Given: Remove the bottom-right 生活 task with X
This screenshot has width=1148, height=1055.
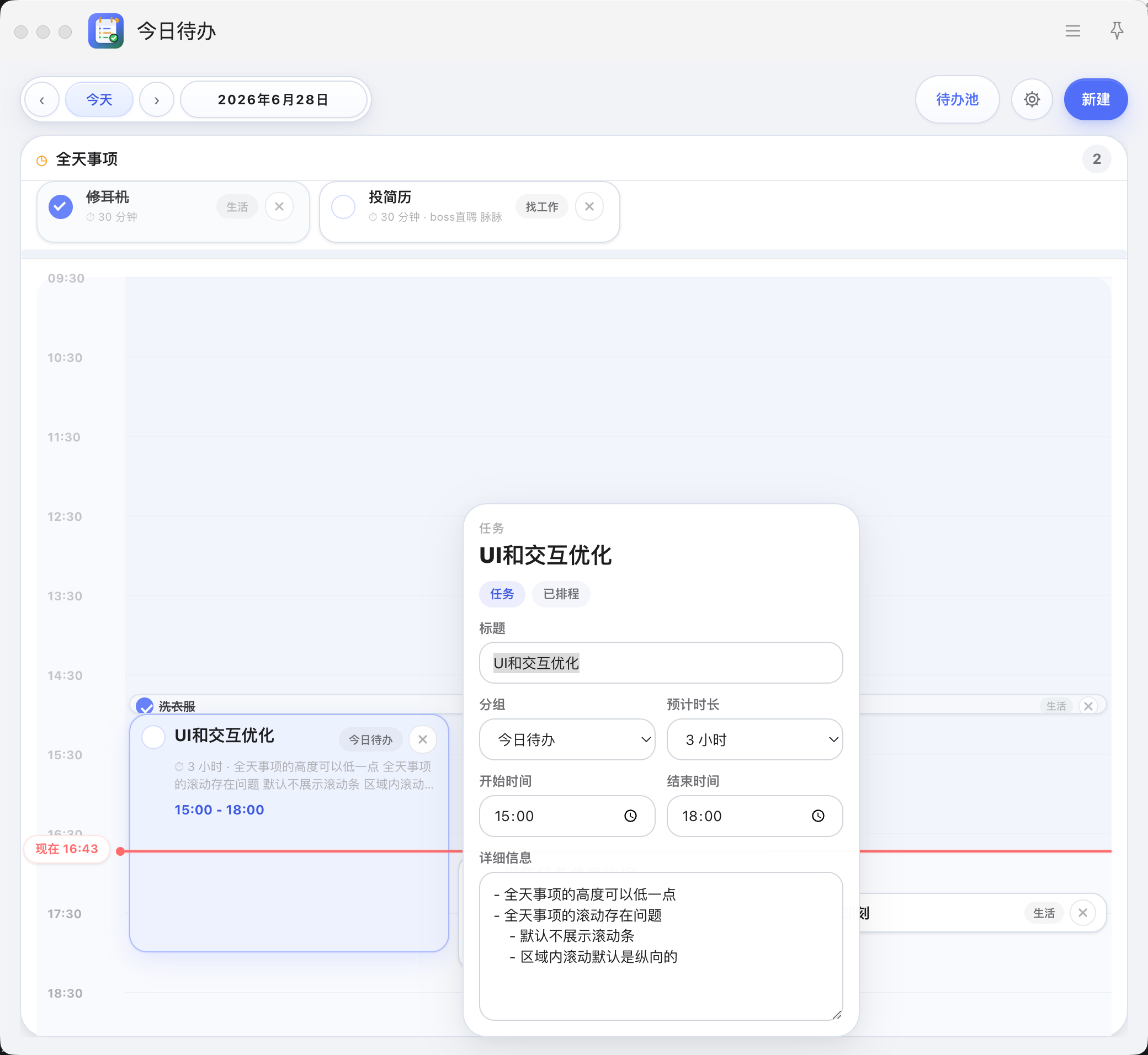Looking at the screenshot, I should pyautogui.click(x=1082, y=913).
